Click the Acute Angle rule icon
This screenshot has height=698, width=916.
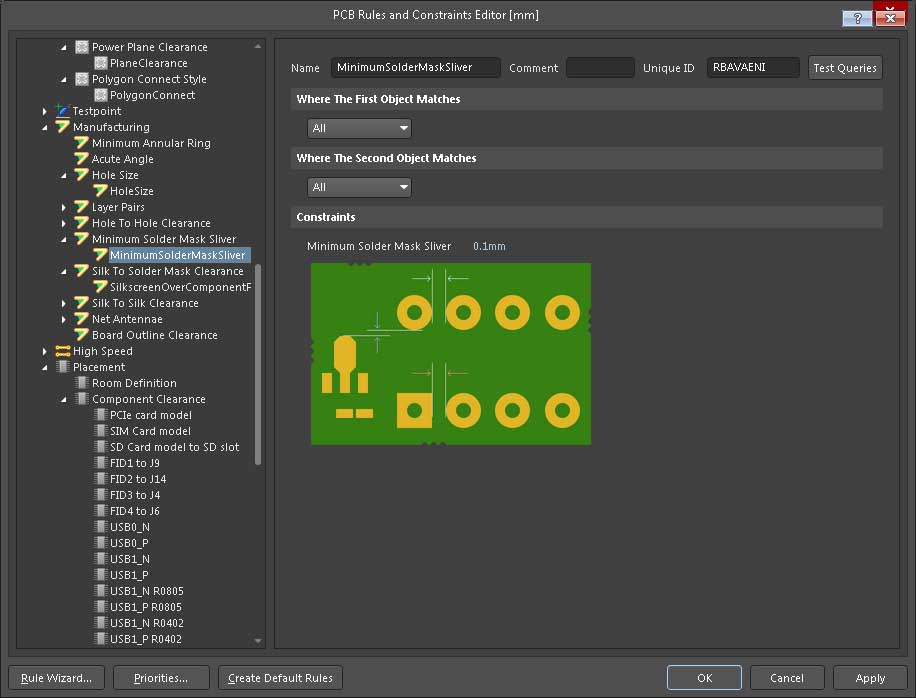[x=82, y=159]
